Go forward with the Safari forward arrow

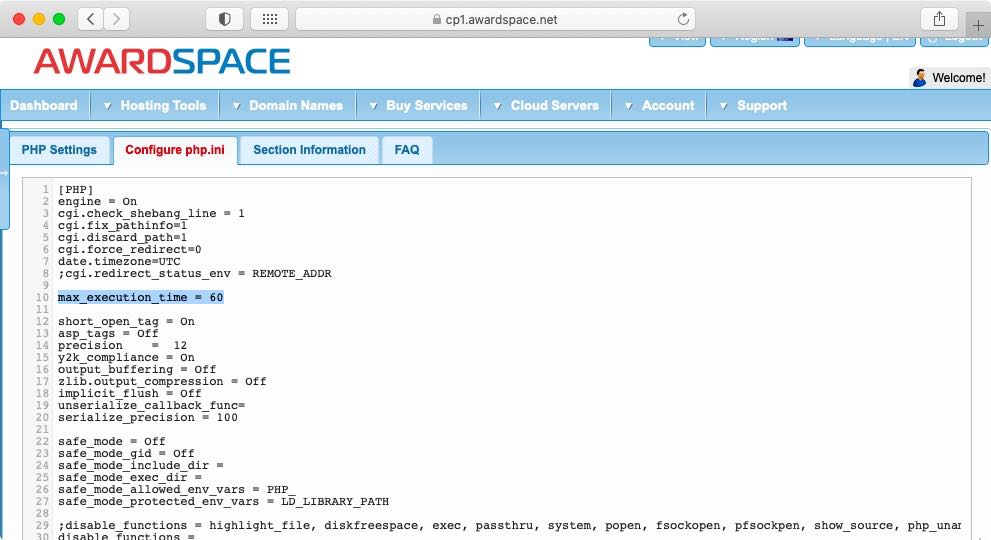pyautogui.click(x=116, y=19)
